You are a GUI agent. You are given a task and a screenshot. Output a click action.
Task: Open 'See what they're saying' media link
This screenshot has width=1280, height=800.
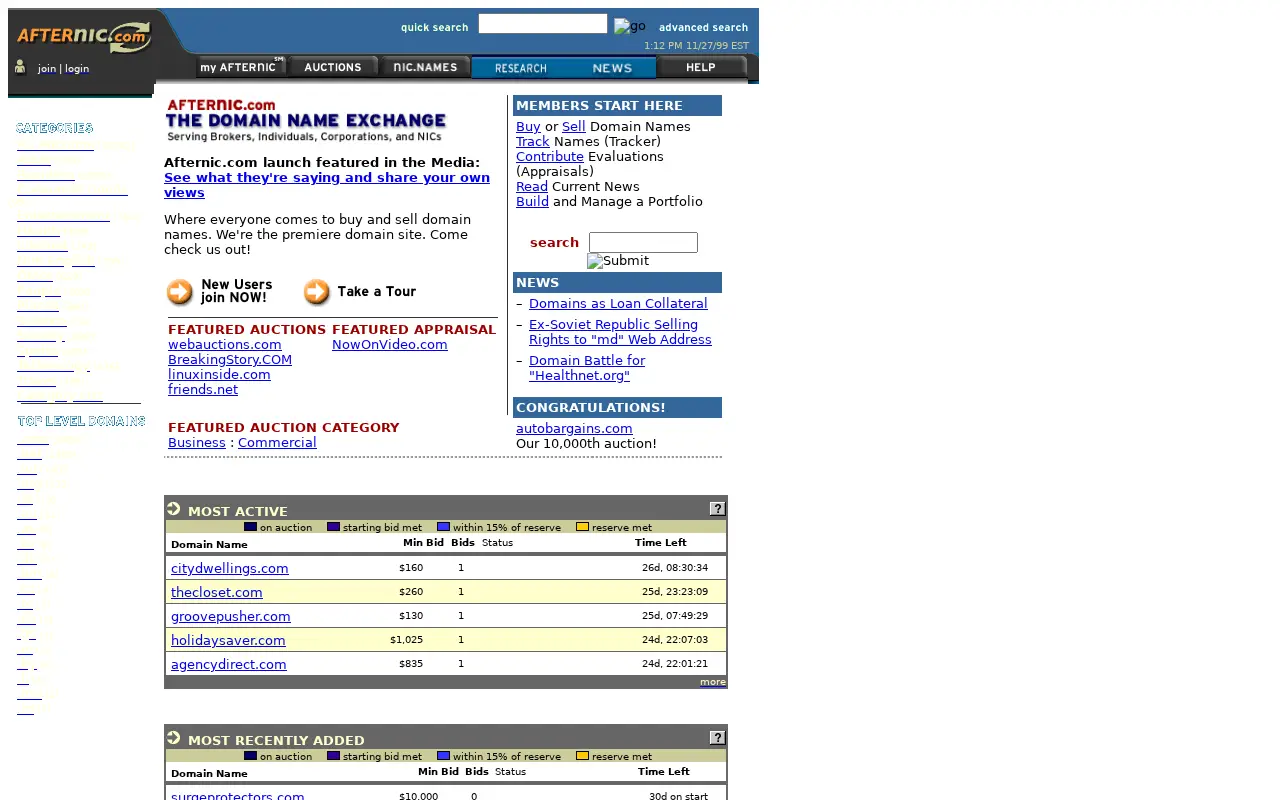pyautogui.click(x=327, y=185)
